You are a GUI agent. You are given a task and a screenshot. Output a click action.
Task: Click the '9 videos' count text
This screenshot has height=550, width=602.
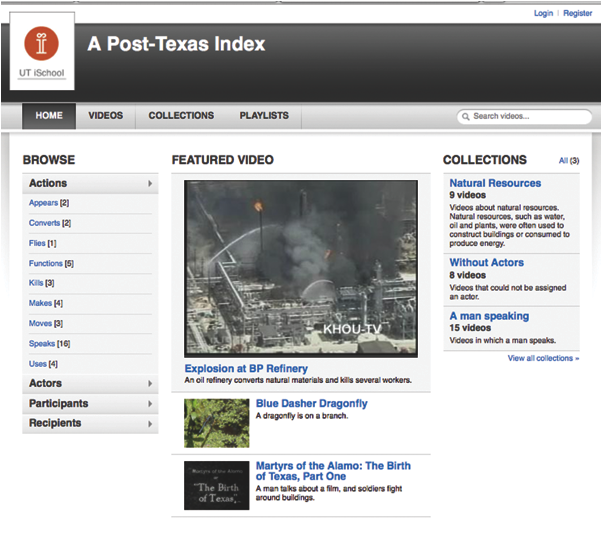(x=468, y=195)
